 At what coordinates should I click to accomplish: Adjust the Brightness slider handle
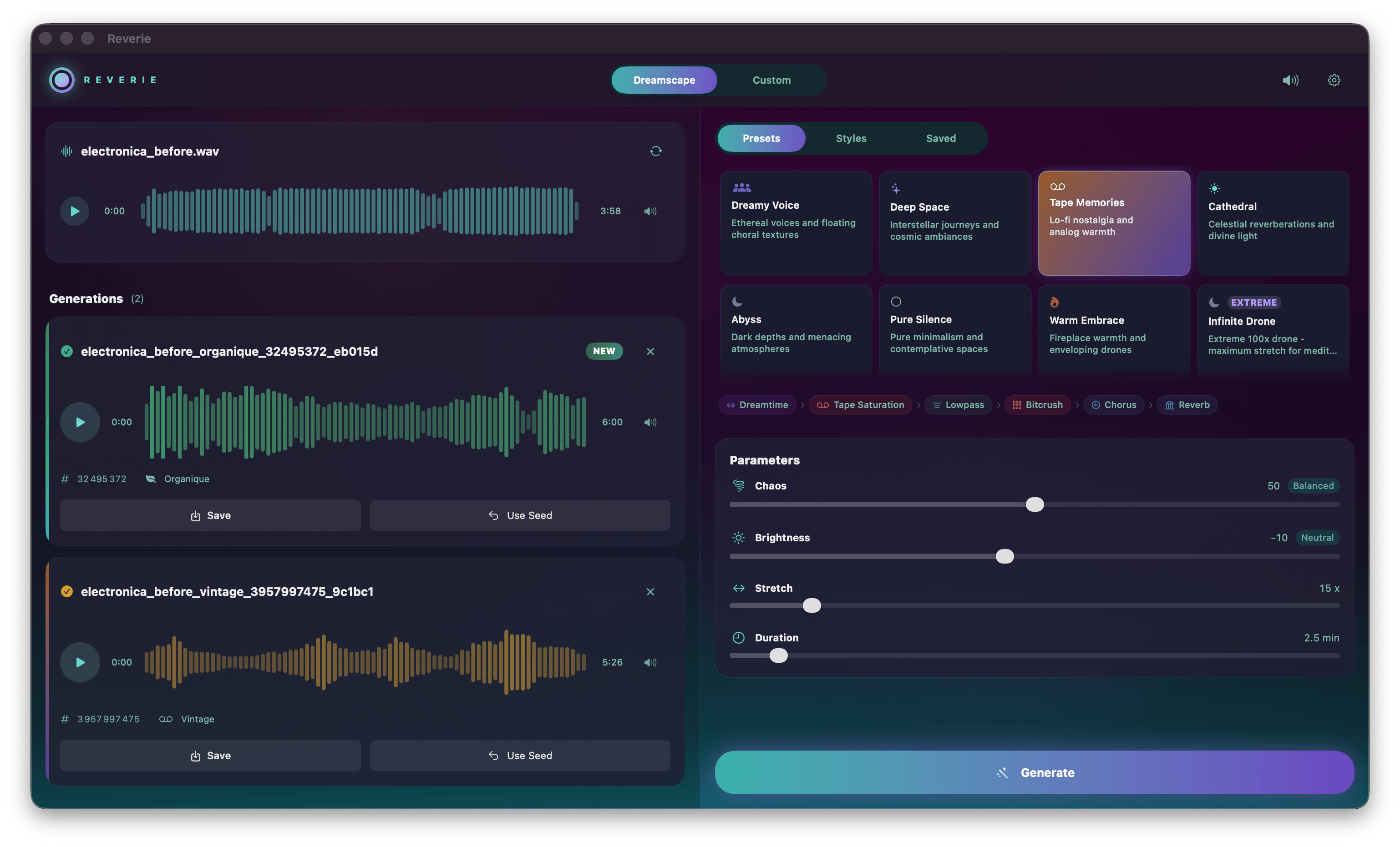click(1004, 556)
